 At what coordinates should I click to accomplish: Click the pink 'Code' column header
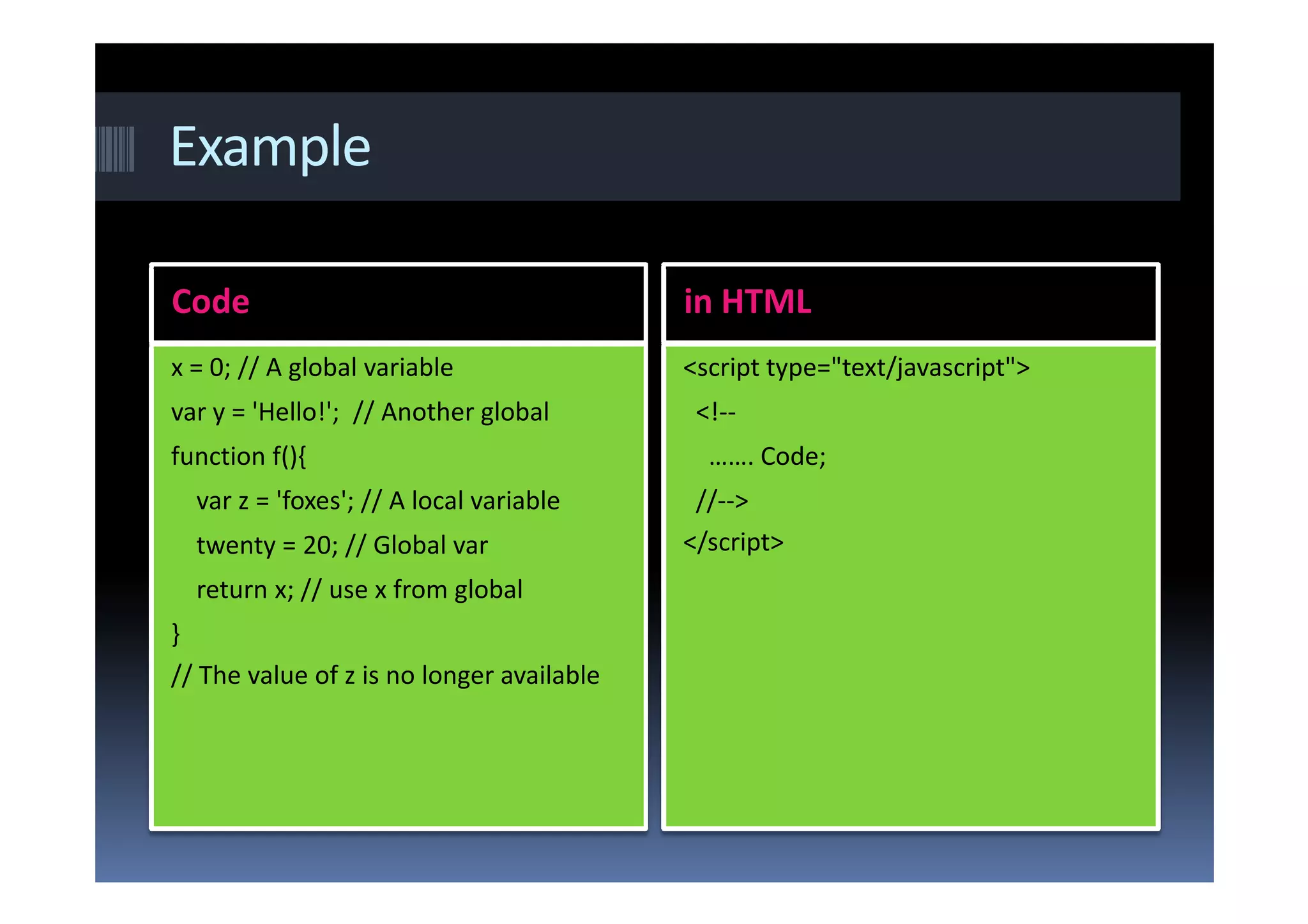pos(211,301)
